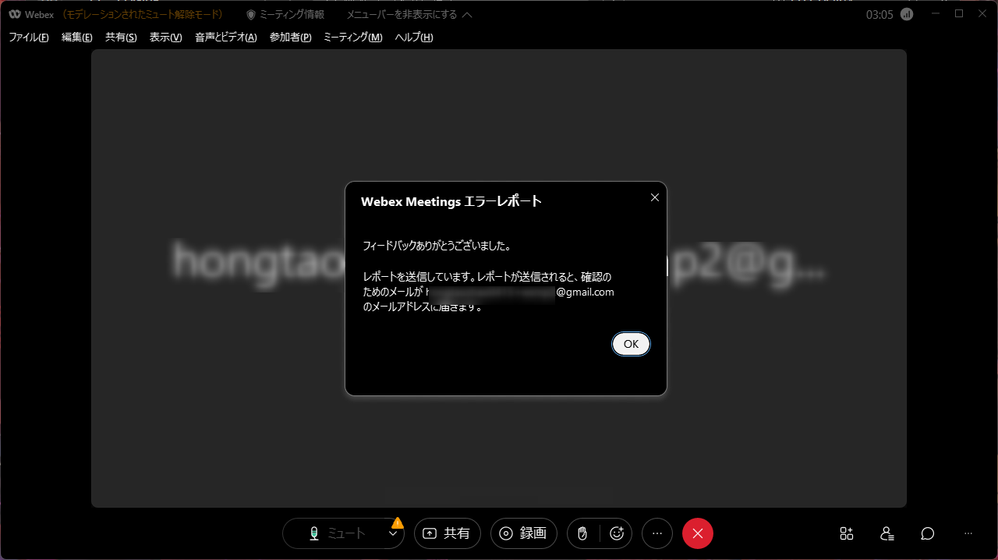Image resolution: width=998 pixels, height=560 pixels.
Task: Click the モデレーションされたミュート解除モード label
Action: coord(143,14)
